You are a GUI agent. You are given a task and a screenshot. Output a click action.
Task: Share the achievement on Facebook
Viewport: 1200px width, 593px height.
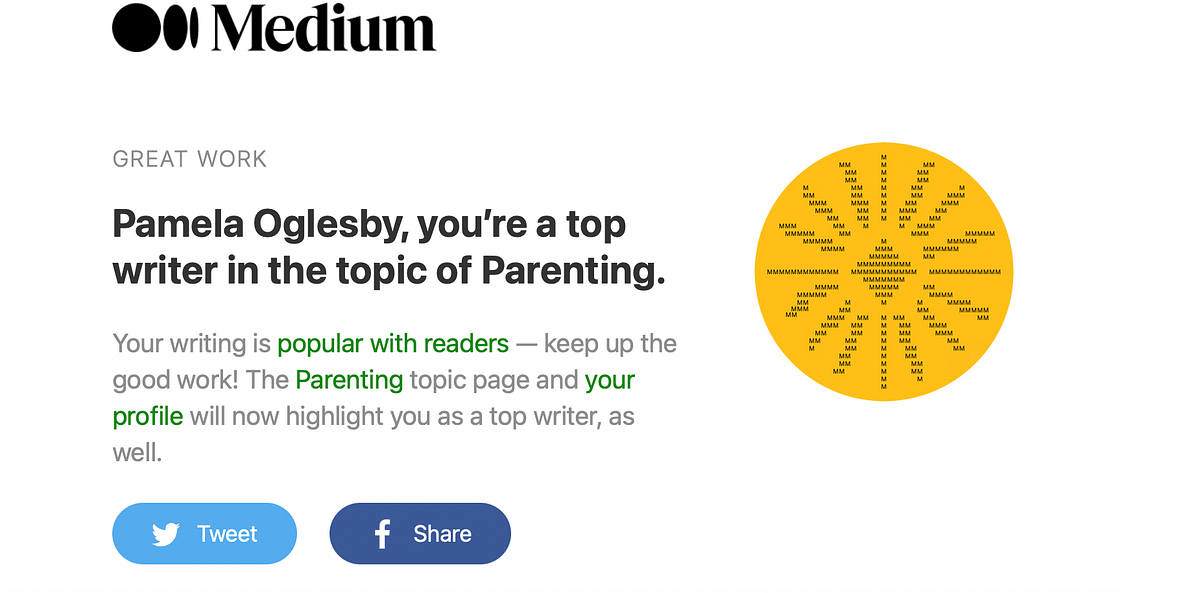pyautogui.click(x=420, y=534)
